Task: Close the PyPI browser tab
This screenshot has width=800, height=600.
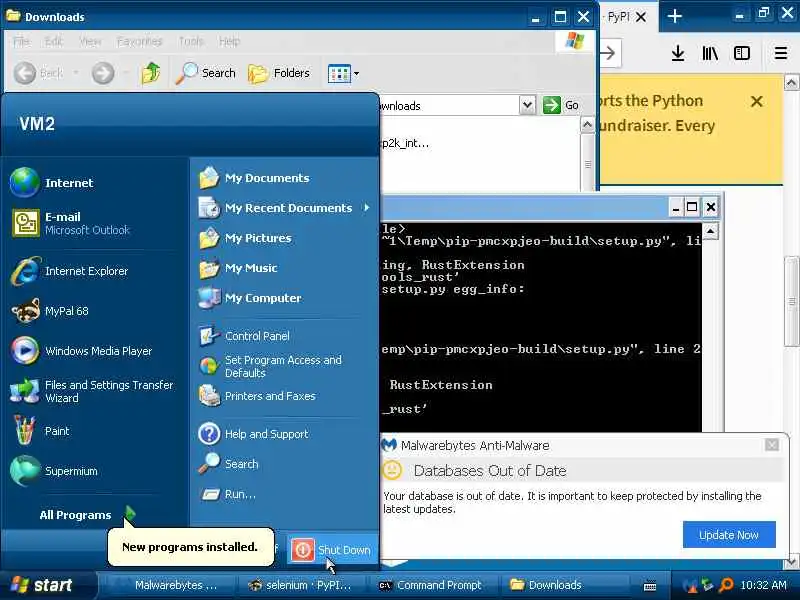Action: click(641, 17)
